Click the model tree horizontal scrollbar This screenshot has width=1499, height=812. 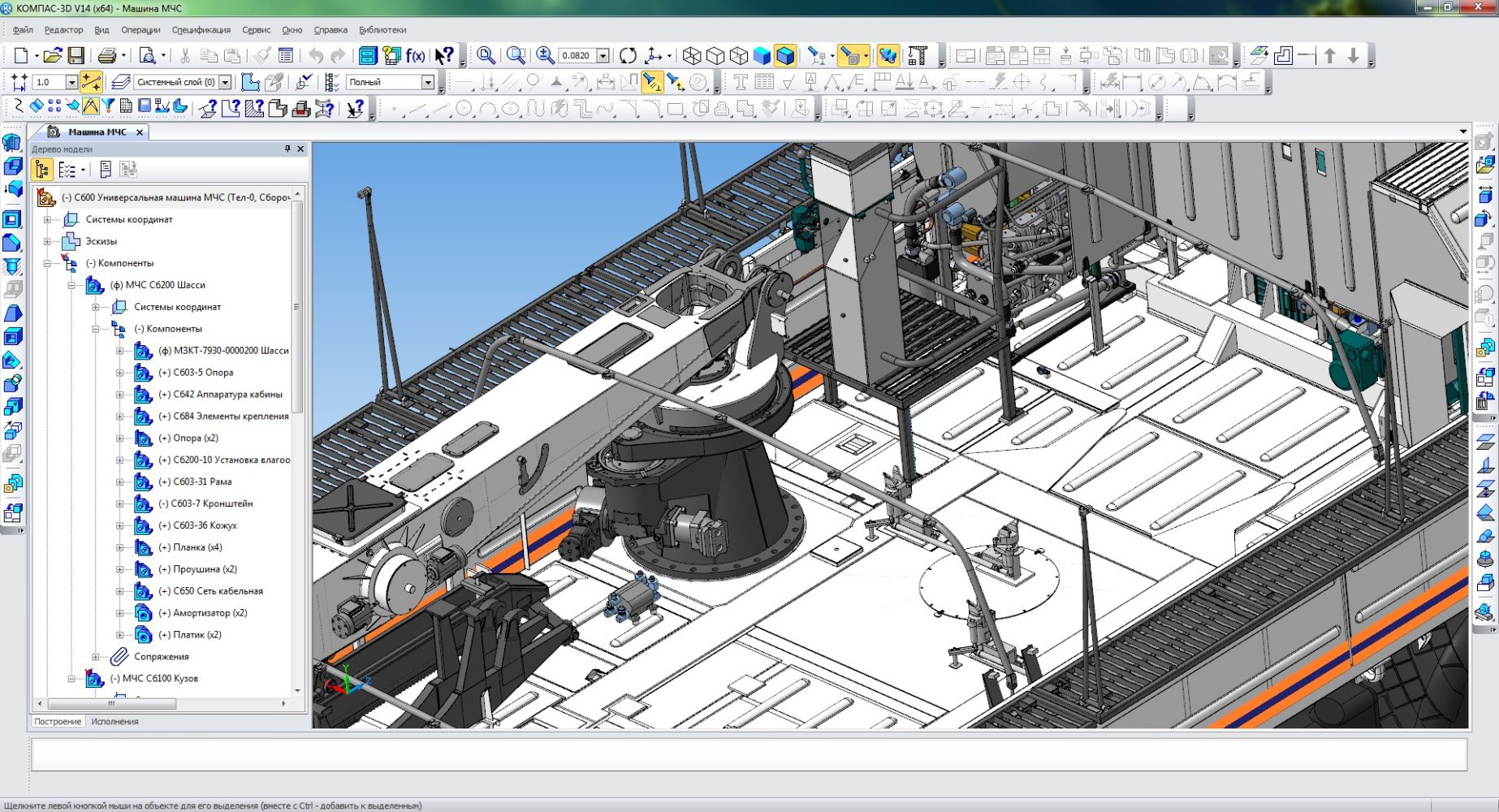112,704
